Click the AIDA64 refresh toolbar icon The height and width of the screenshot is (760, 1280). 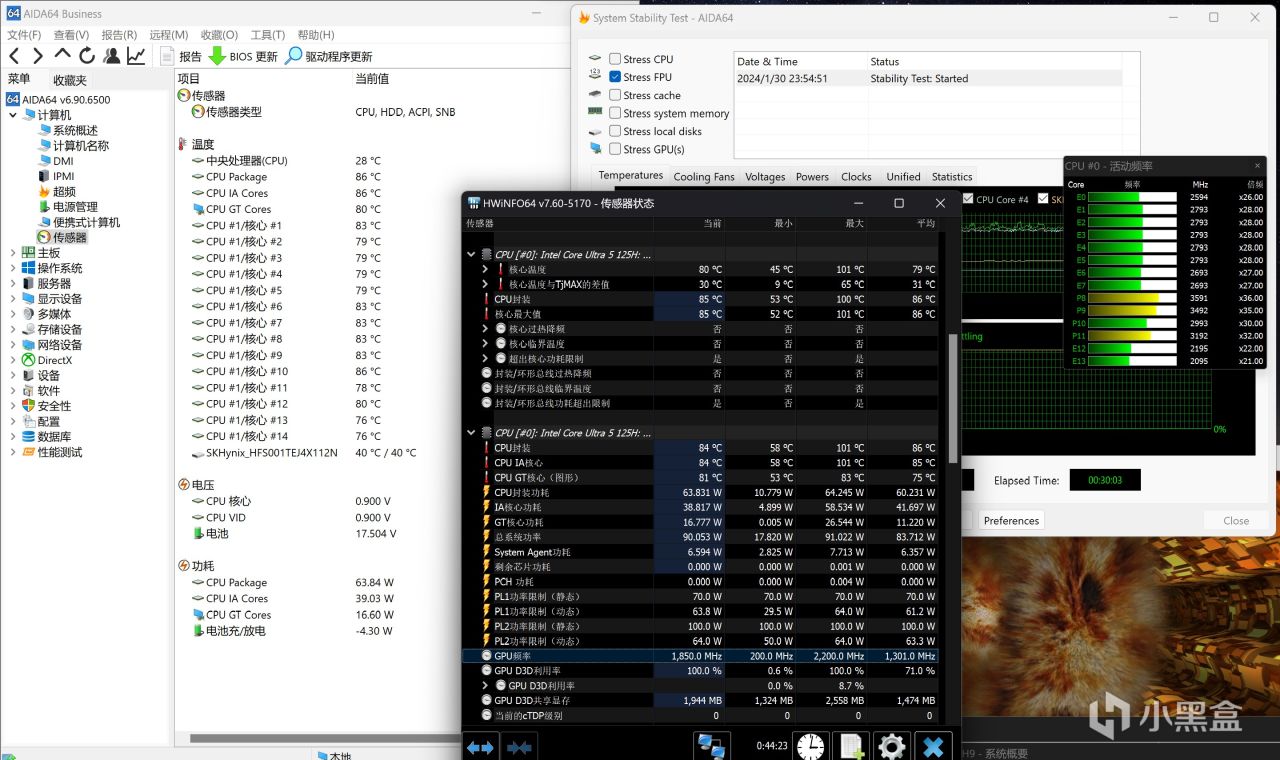tap(87, 56)
